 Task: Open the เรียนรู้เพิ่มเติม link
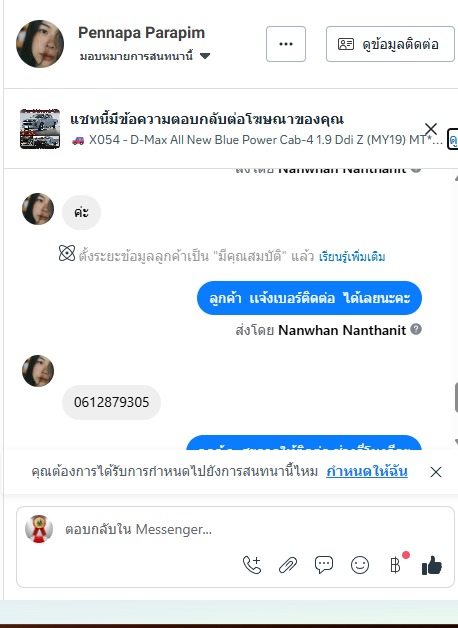pyautogui.click(x=352, y=256)
